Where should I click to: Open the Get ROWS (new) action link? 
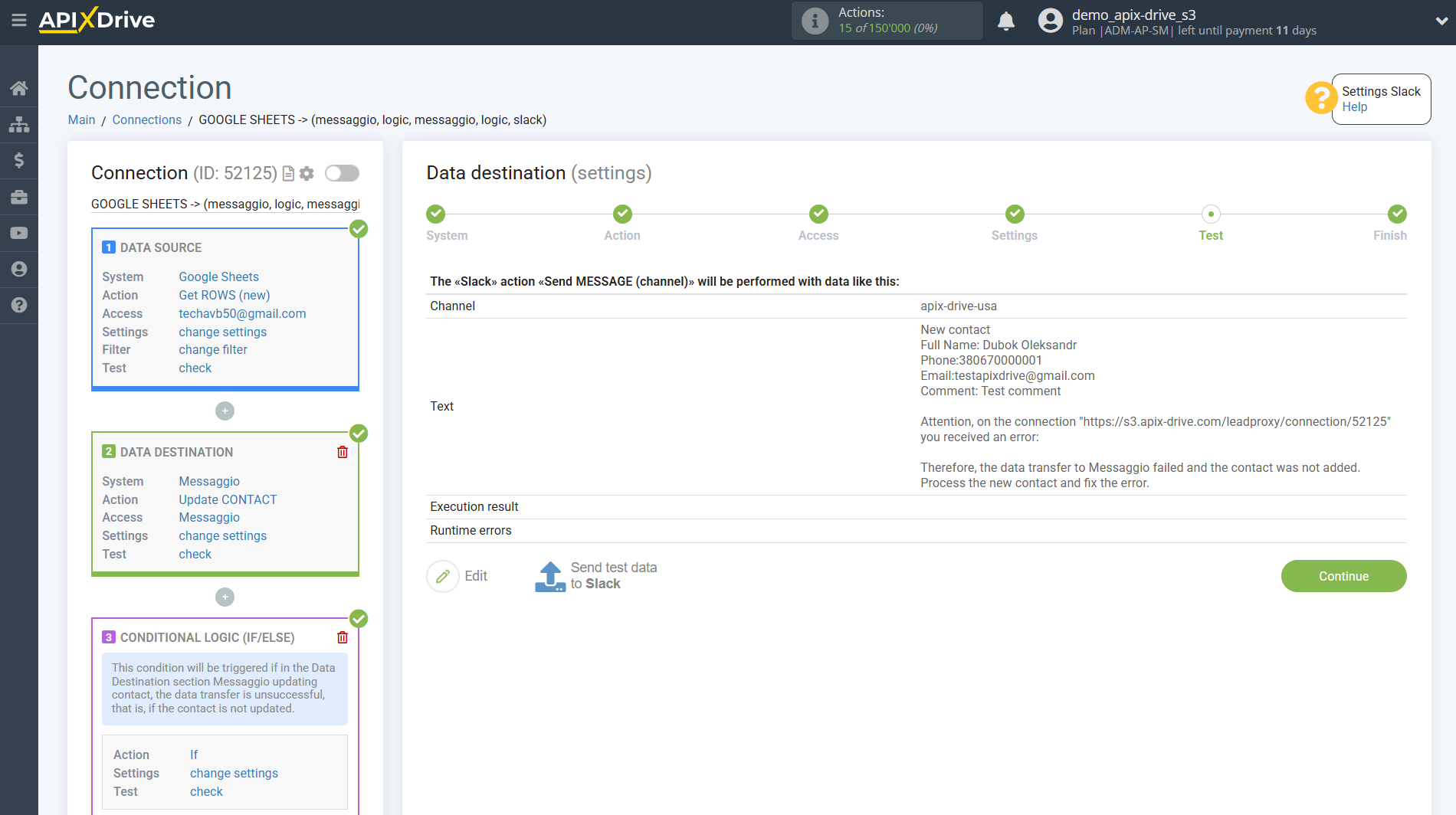[x=224, y=295]
